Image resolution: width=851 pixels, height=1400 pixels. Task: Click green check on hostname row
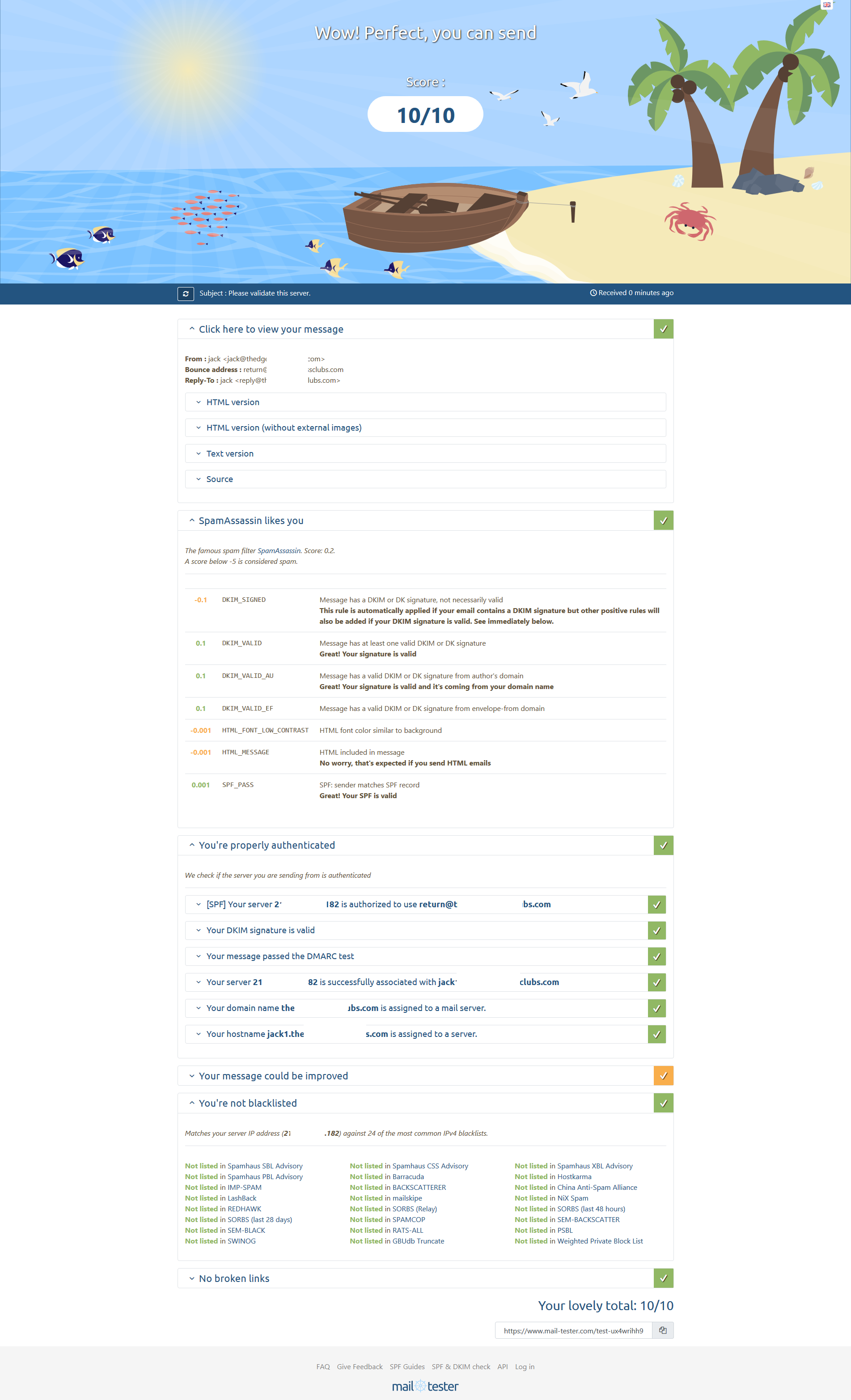click(x=657, y=1034)
